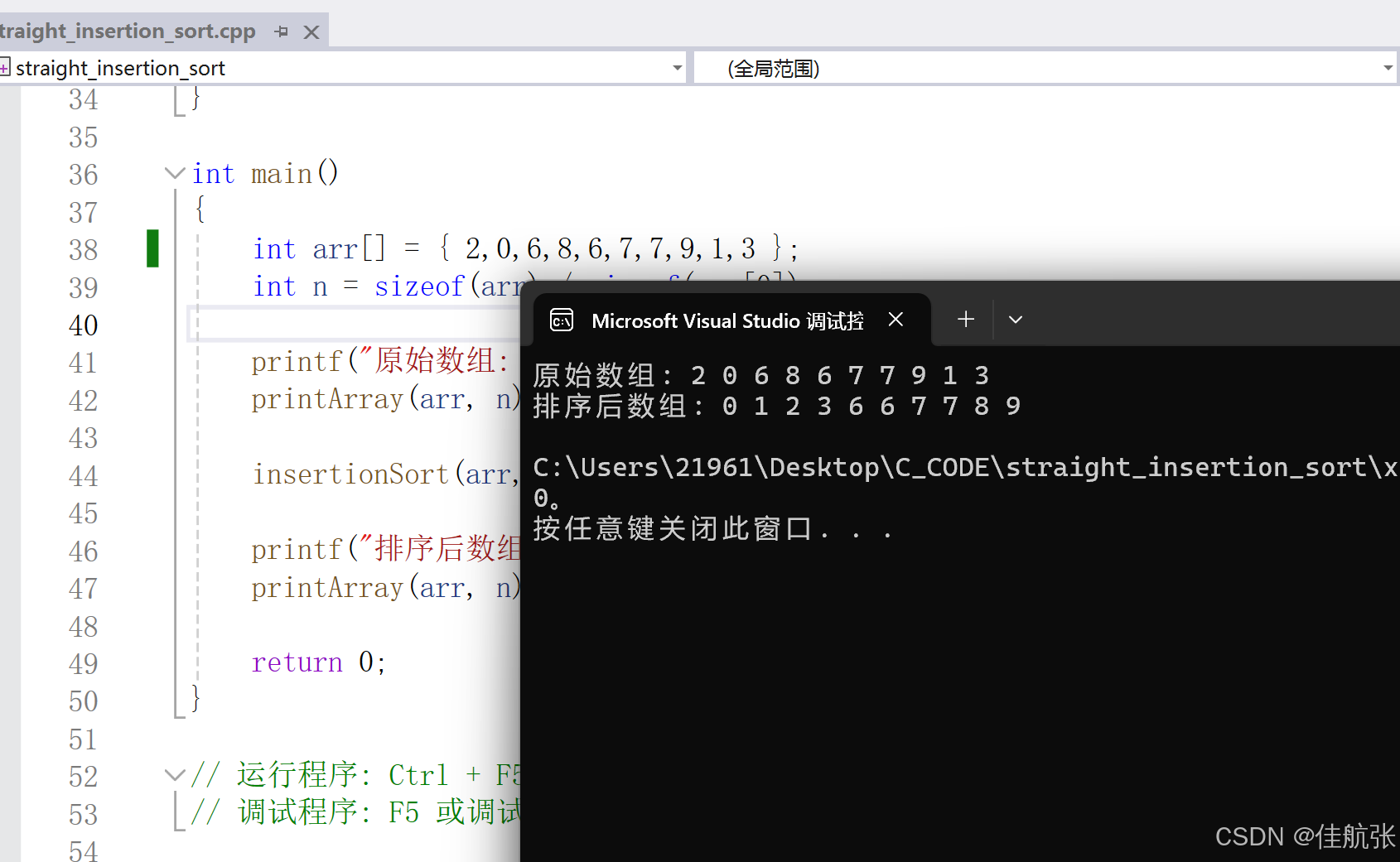Click line number 40 in the gutter
The width and height of the screenshot is (1400, 862).
click(83, 325)
